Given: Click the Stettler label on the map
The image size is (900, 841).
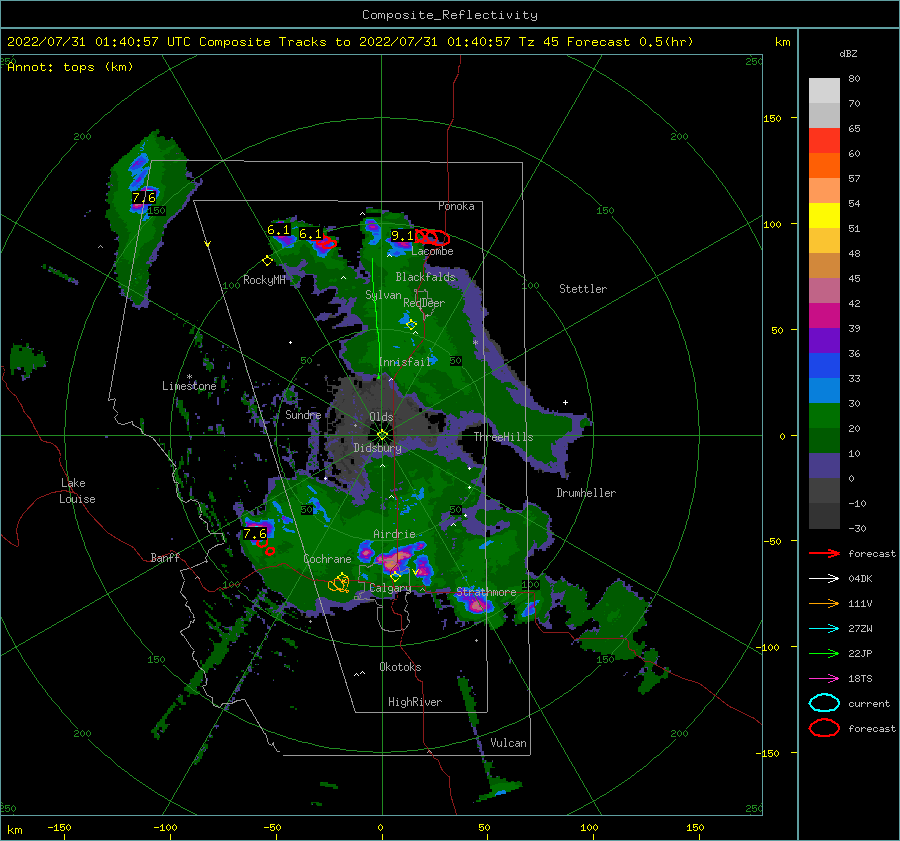Looking at the screenshot, I should pyautogui.click(x=583, y=289).
